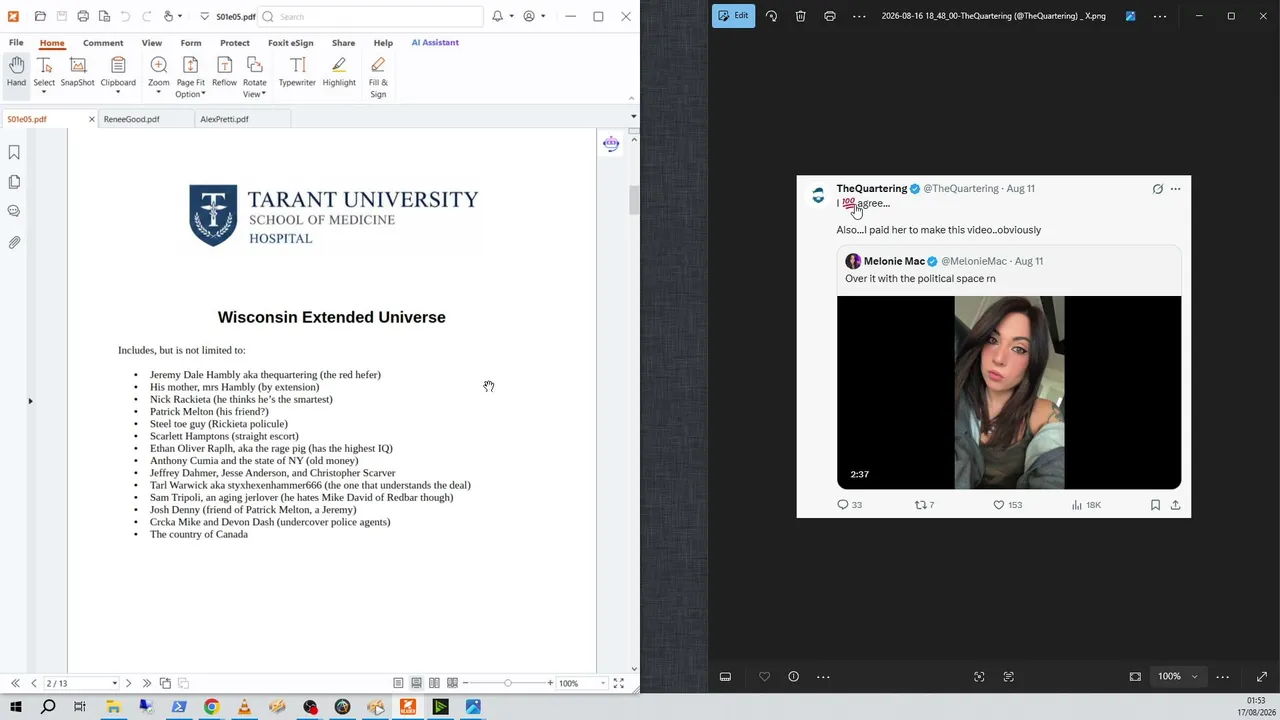Open page number 2 / 13 dropdown
The width and height of the screenshot is (1280, 720).
[x=115, y=683]
